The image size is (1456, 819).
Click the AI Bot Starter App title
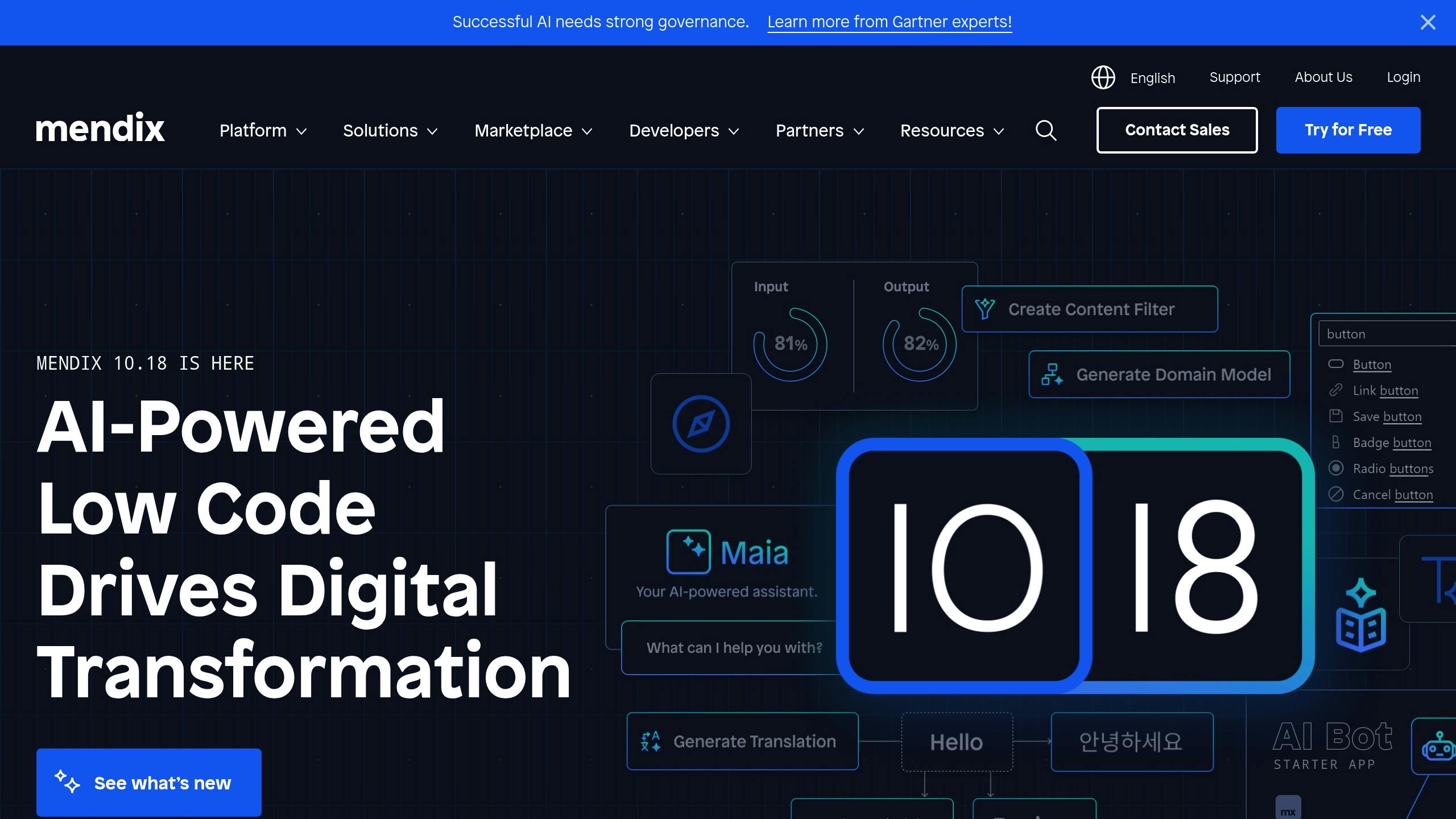point(1332,746)
